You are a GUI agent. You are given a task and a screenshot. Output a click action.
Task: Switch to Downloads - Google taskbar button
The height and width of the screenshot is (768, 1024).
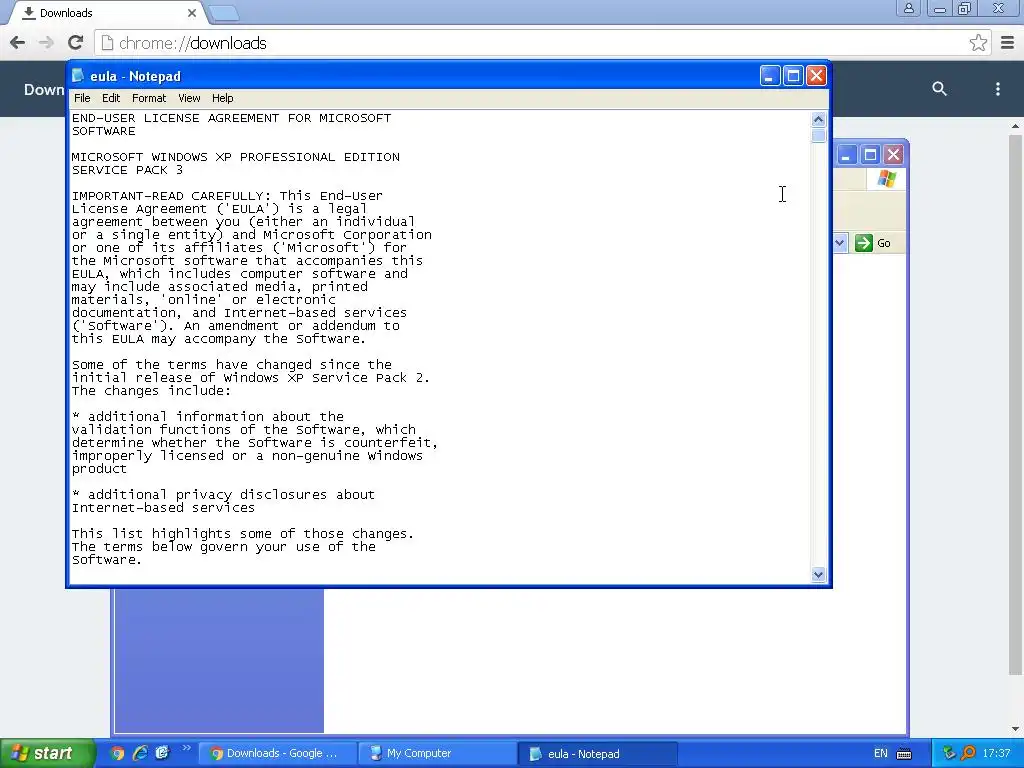coord(278,753)
